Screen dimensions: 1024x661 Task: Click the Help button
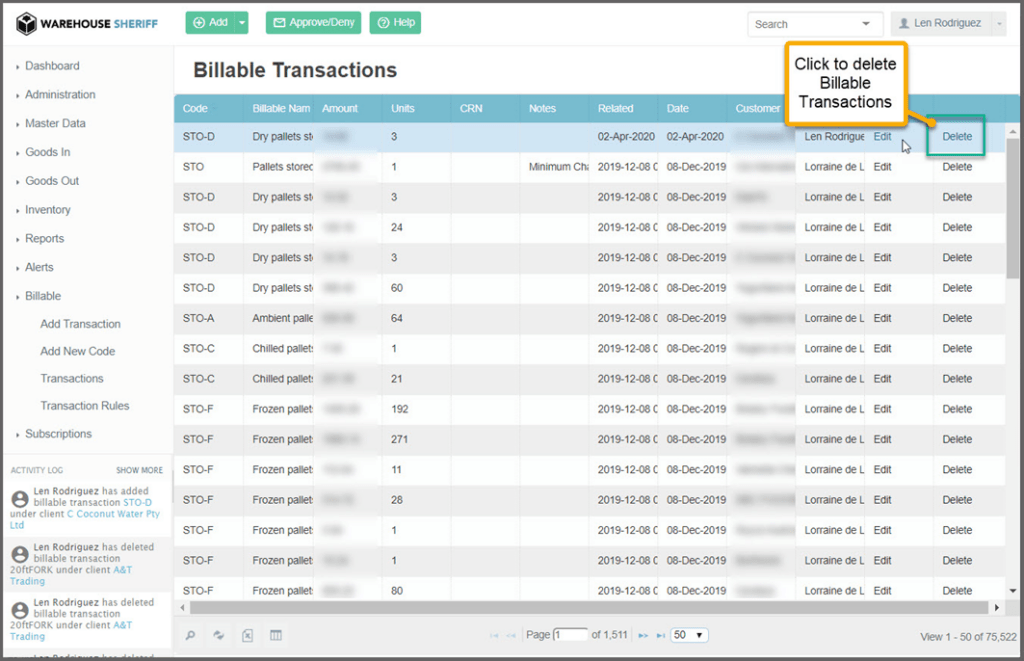tap(395, 22)
